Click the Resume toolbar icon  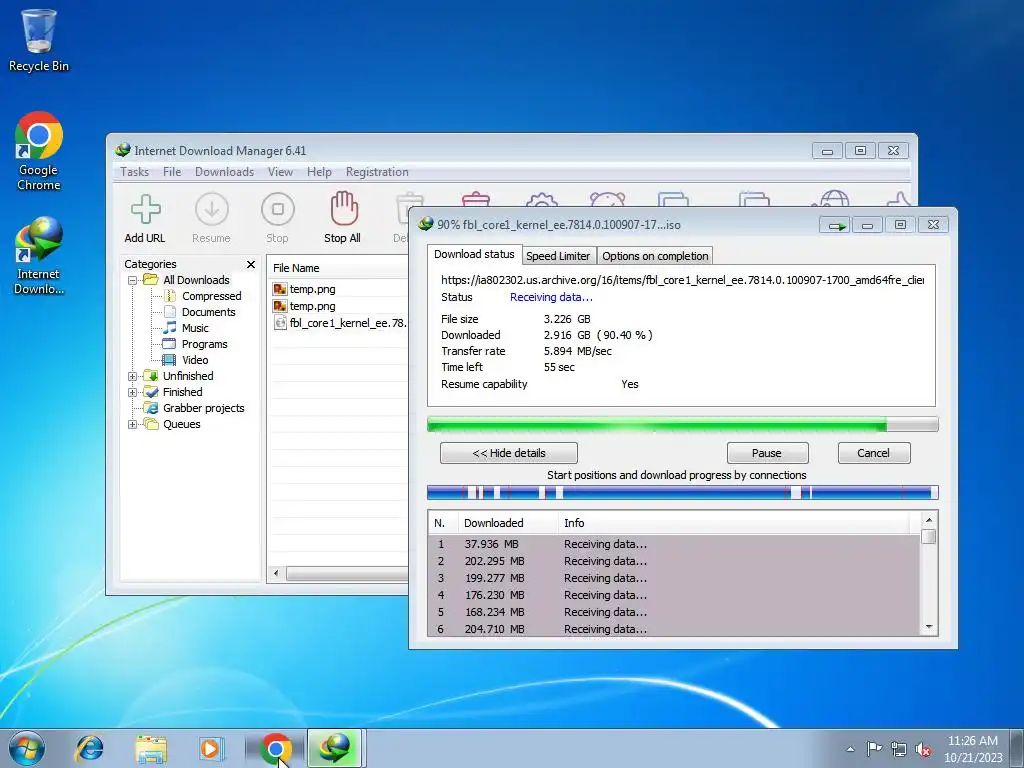coord(212,210)
